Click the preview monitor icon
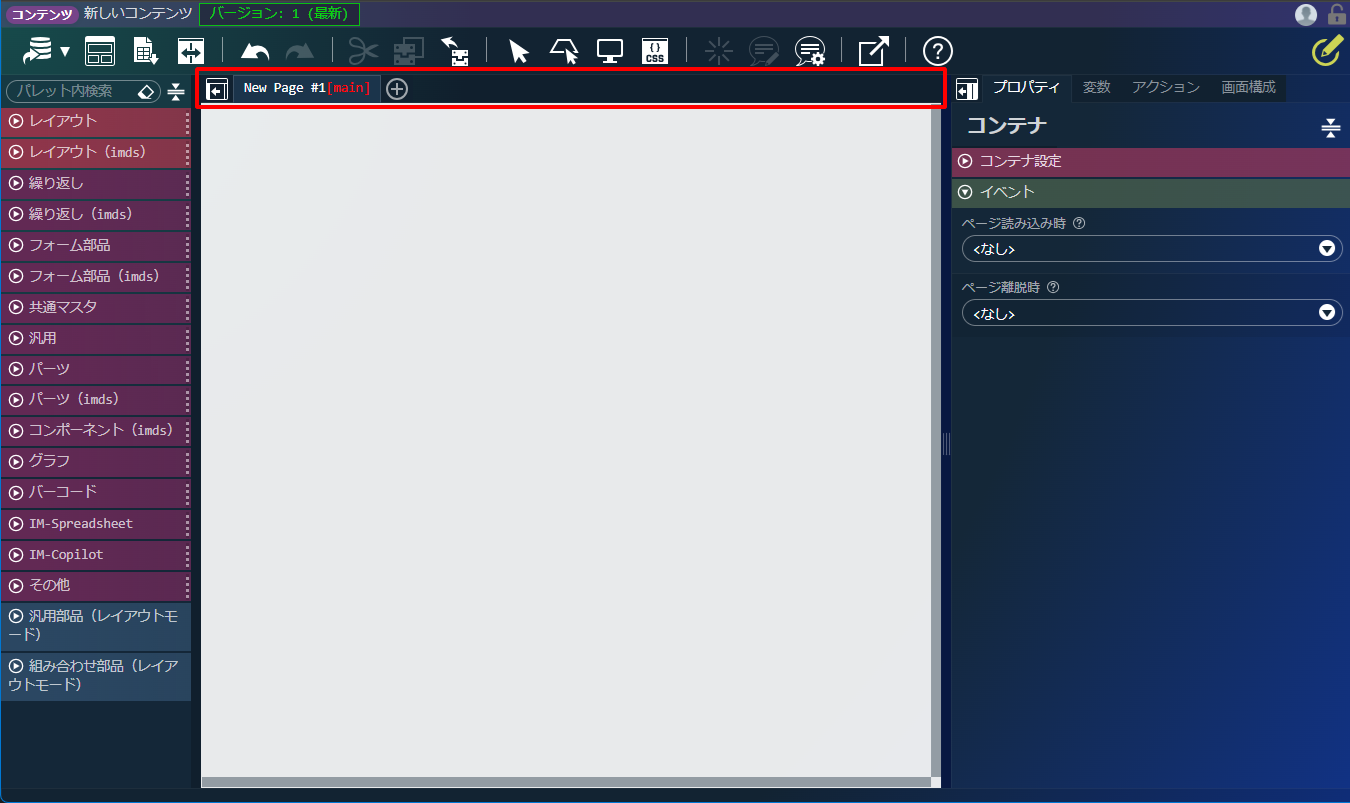This screenshot has height=803, width=1350. [610, 52]
